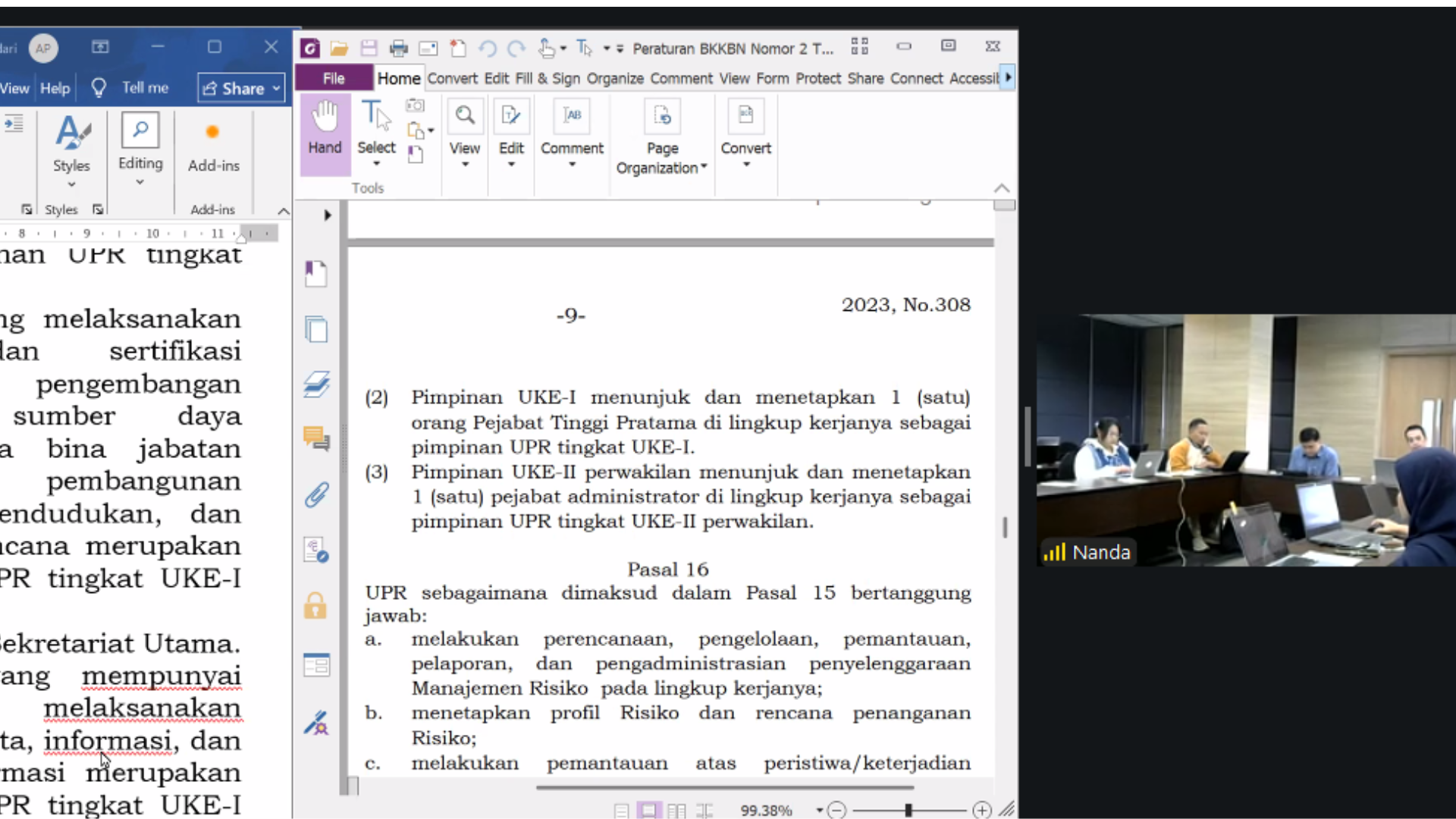Click the Open folder icon

[x=339, y=49]
